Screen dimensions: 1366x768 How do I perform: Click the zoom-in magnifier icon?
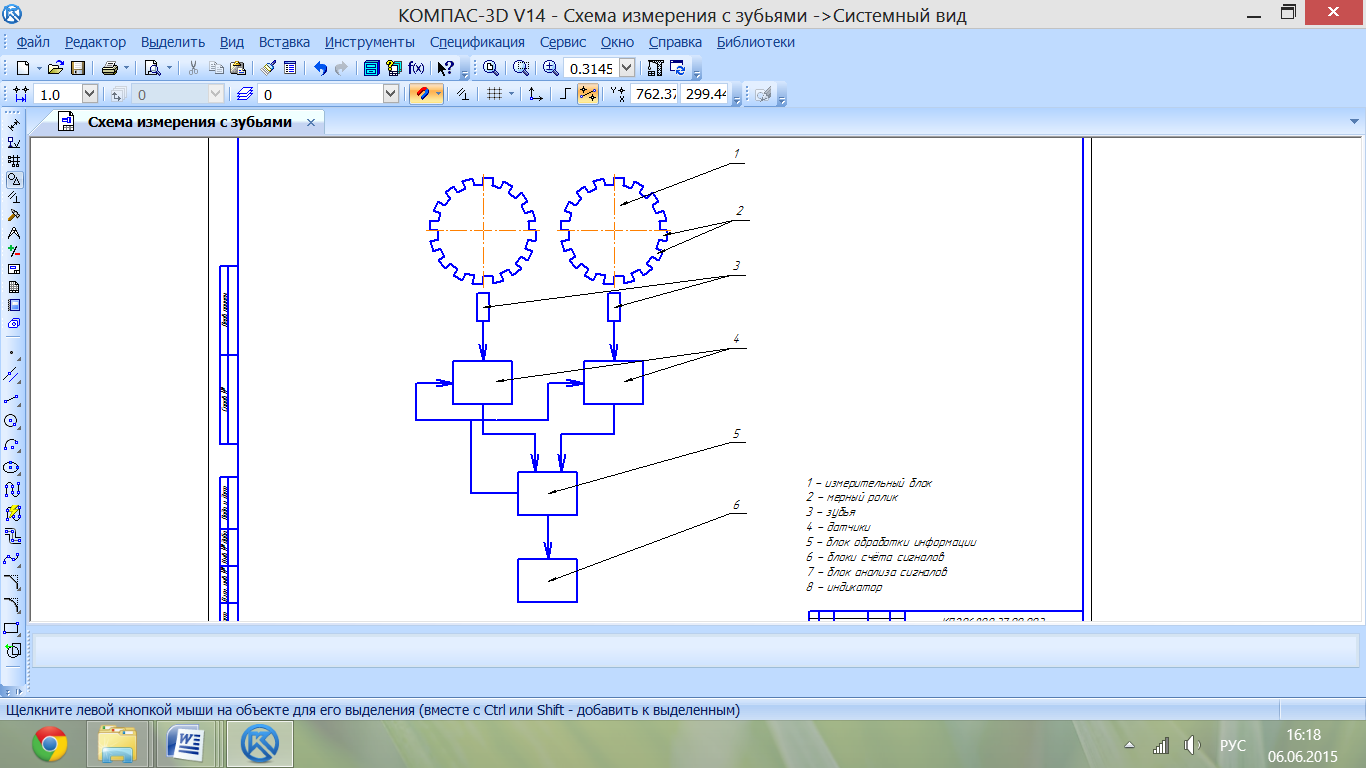[x=551, y=68]
